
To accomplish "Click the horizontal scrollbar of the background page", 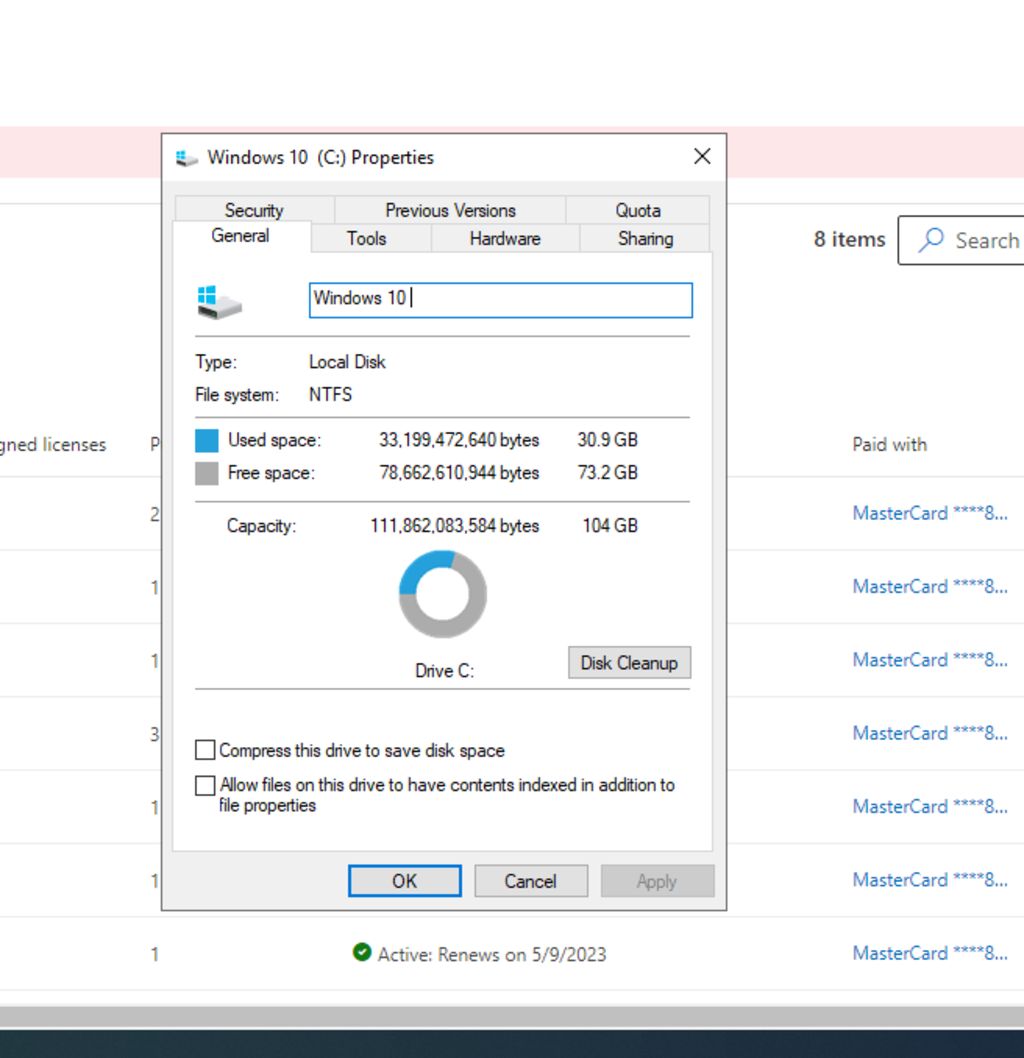I will pos(512,1016).
